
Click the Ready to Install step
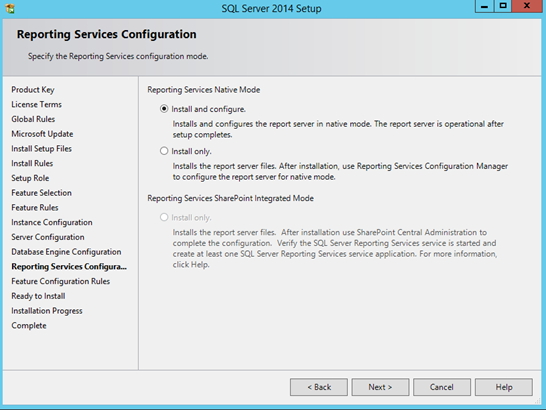coord(38,296)
